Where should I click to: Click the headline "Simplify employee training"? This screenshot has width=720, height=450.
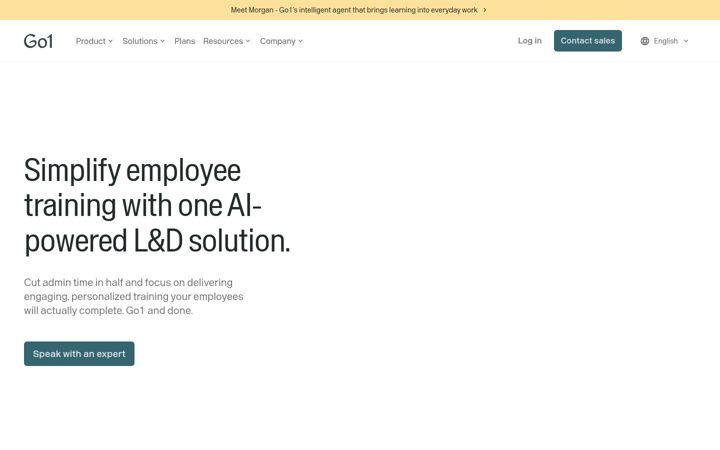coord(157,205)
